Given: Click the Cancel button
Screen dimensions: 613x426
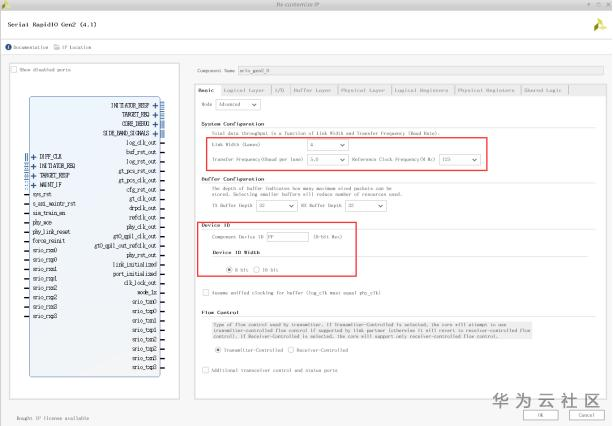Looking at the screenshot, I should click(x=586, y=415).
